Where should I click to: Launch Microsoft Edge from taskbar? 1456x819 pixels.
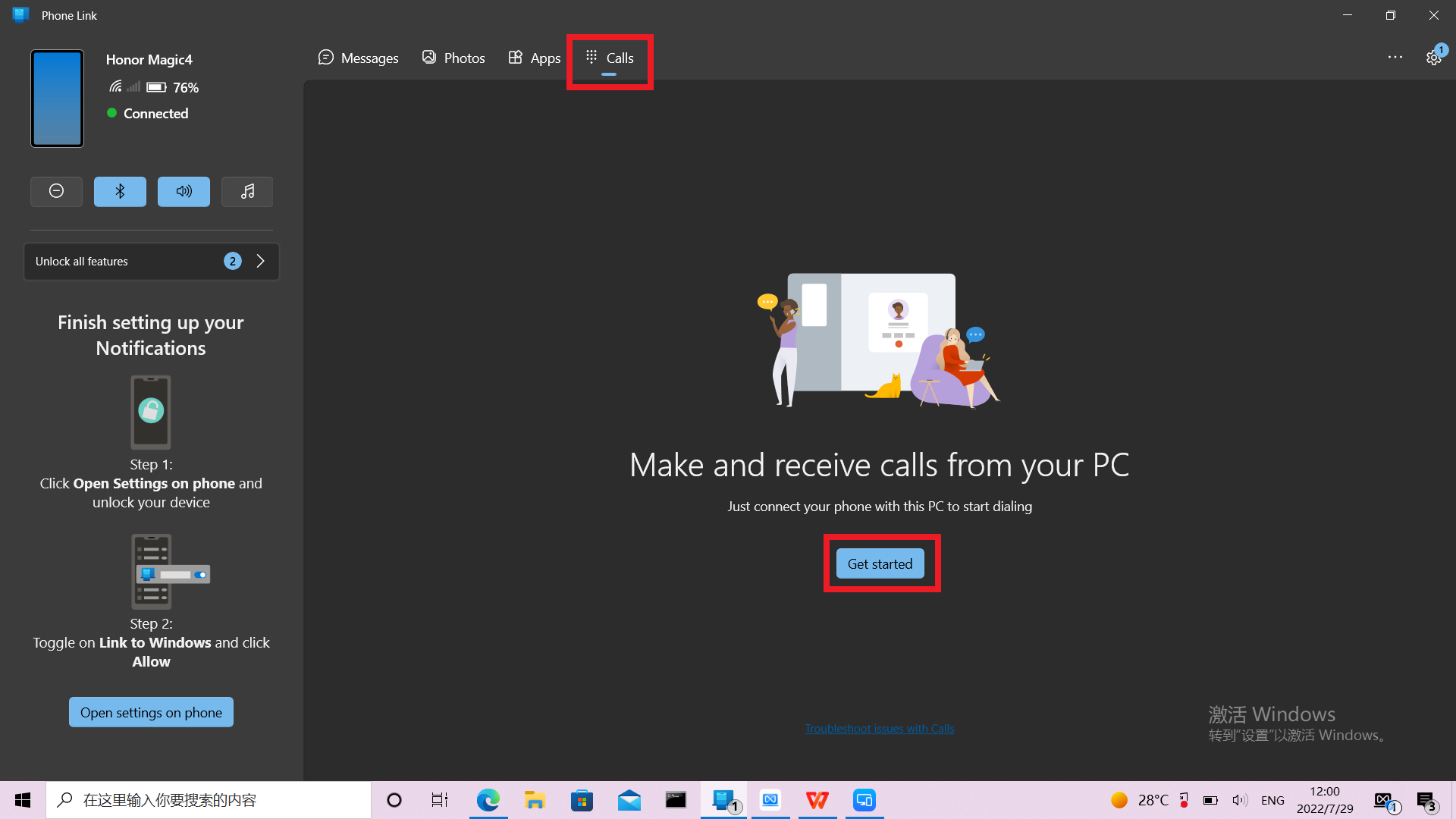(488, 800)
